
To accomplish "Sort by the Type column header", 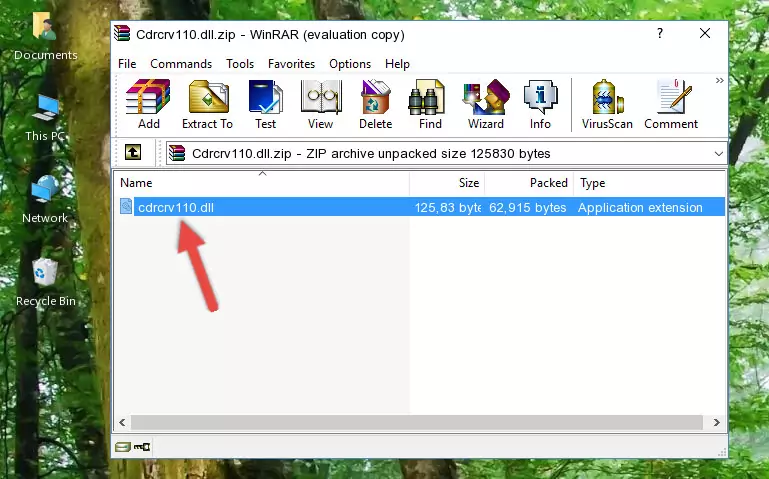I will pos(649,182).
